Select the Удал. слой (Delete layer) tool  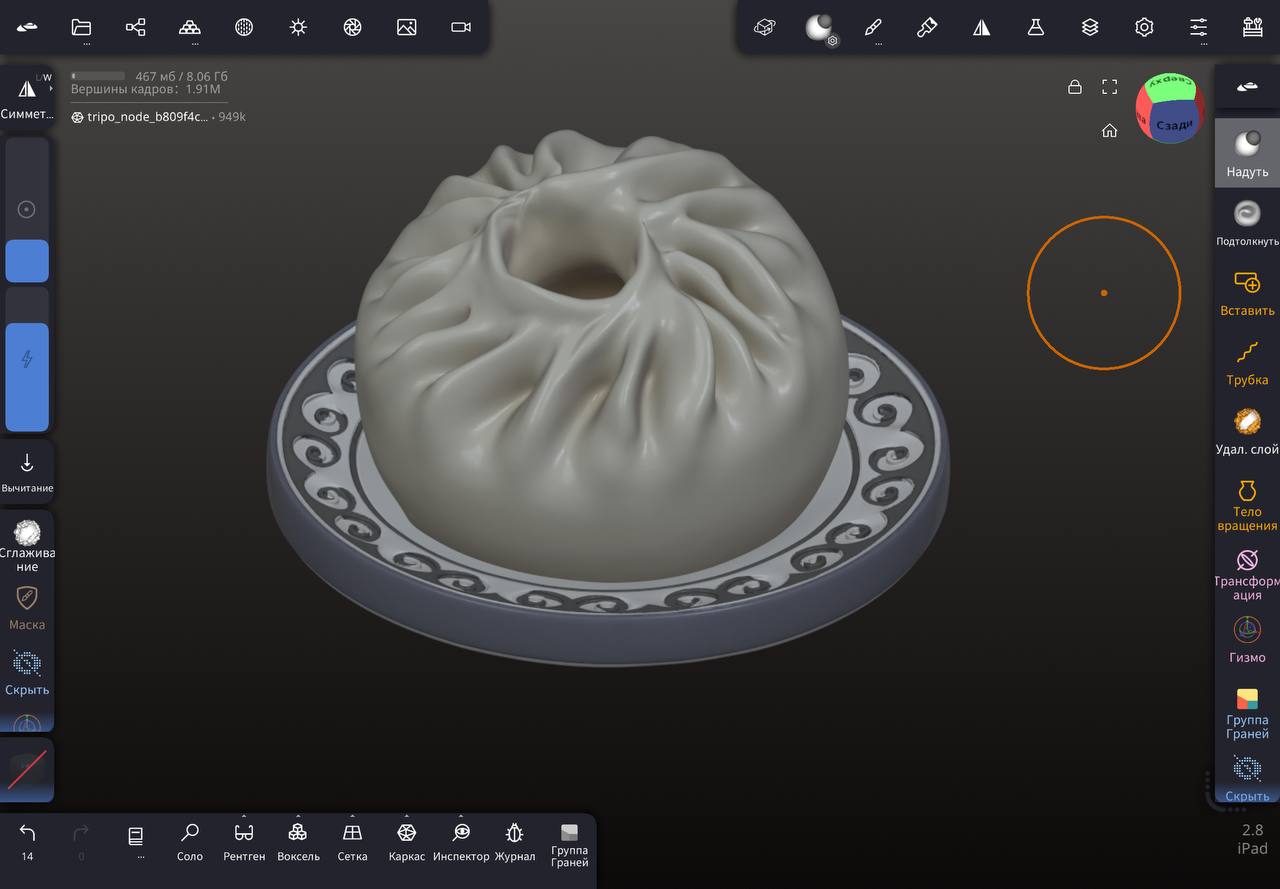(1247, 431)
